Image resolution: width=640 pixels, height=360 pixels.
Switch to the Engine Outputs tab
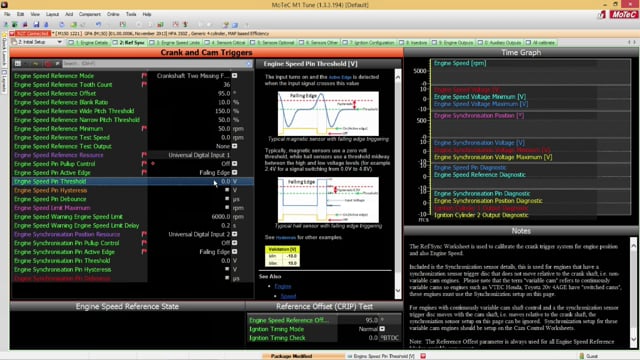(453, 42)
